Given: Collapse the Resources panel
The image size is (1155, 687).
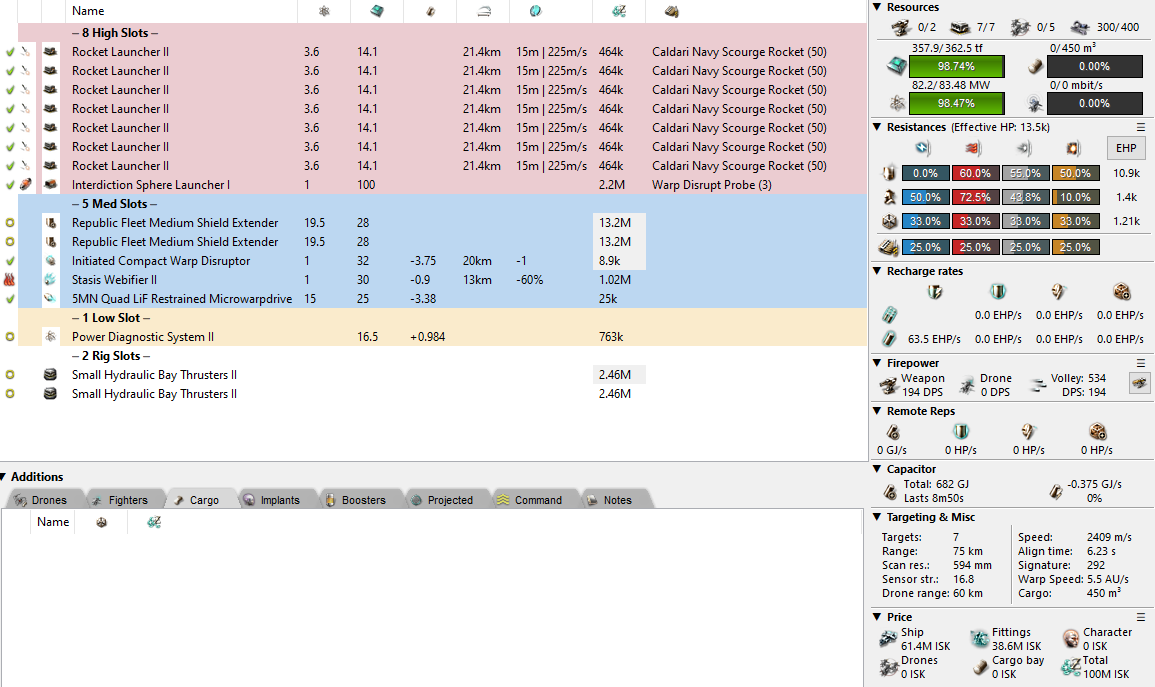Looking at the screenshot, I should click(877, 7).
